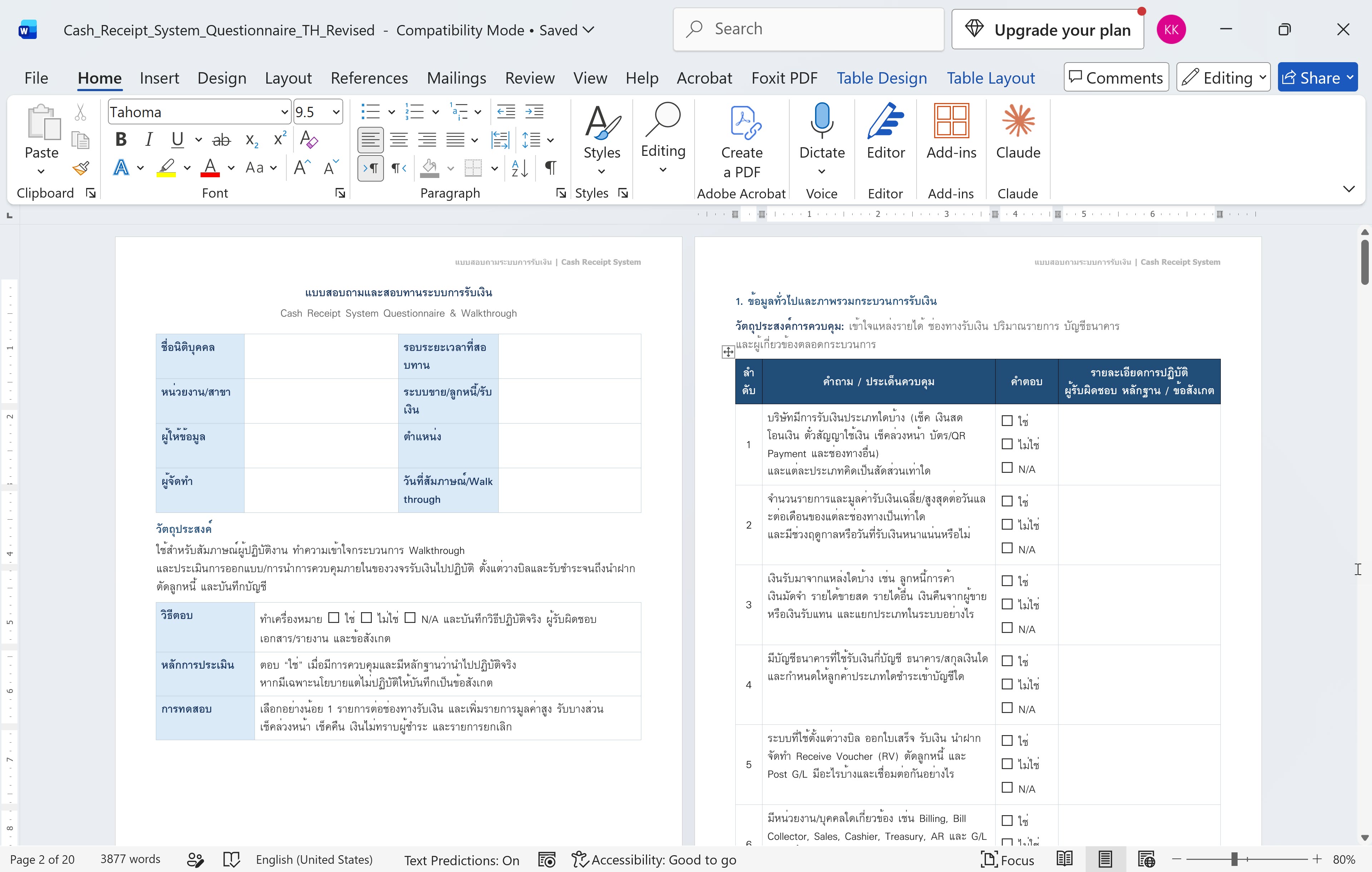Open Accessibility: Good to go checker
Image resolution: width=1372 pixels, height=872 pixels.
click(654, 859)
